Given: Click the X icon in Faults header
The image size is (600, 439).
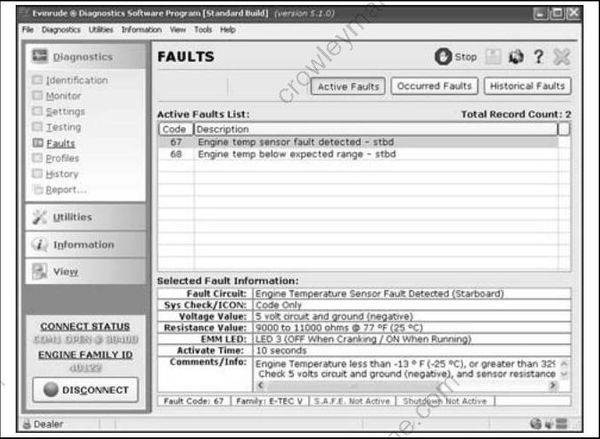Looking at the screenshot, I should click(x=562, y=57).
